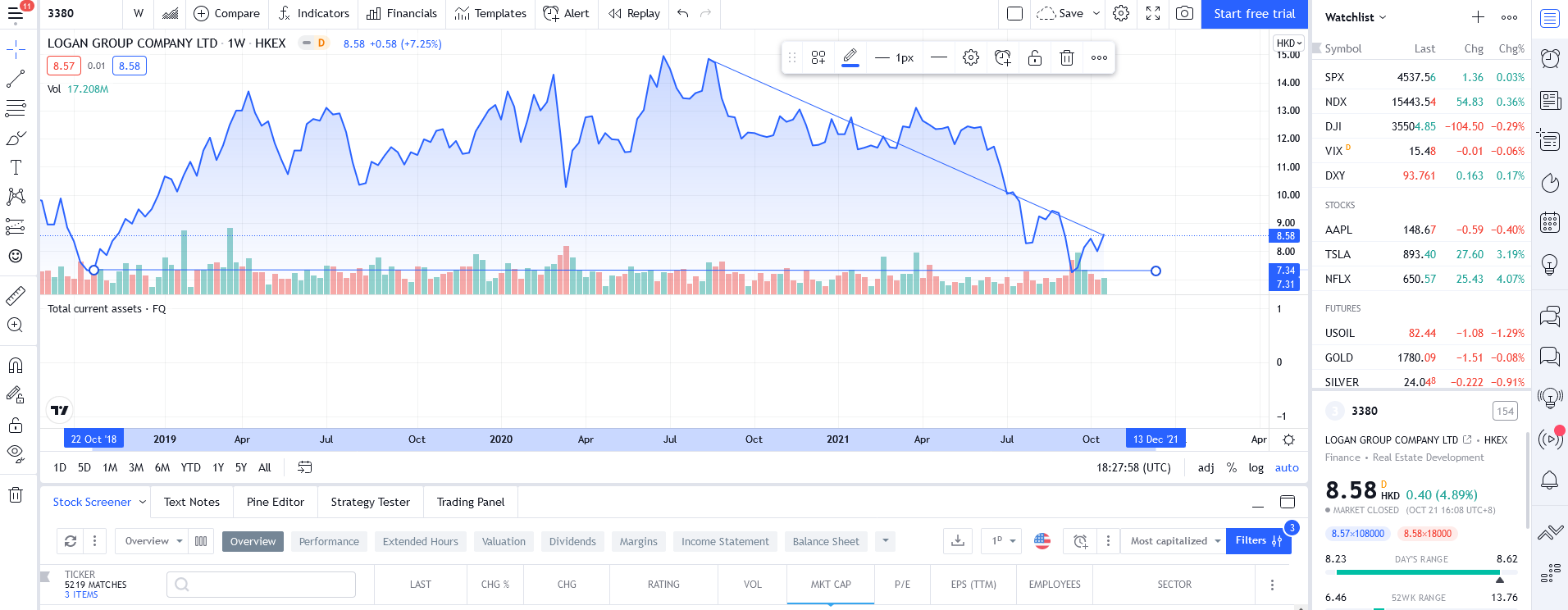
Task: Open trend line settings gear
Action: coord(971,57)
